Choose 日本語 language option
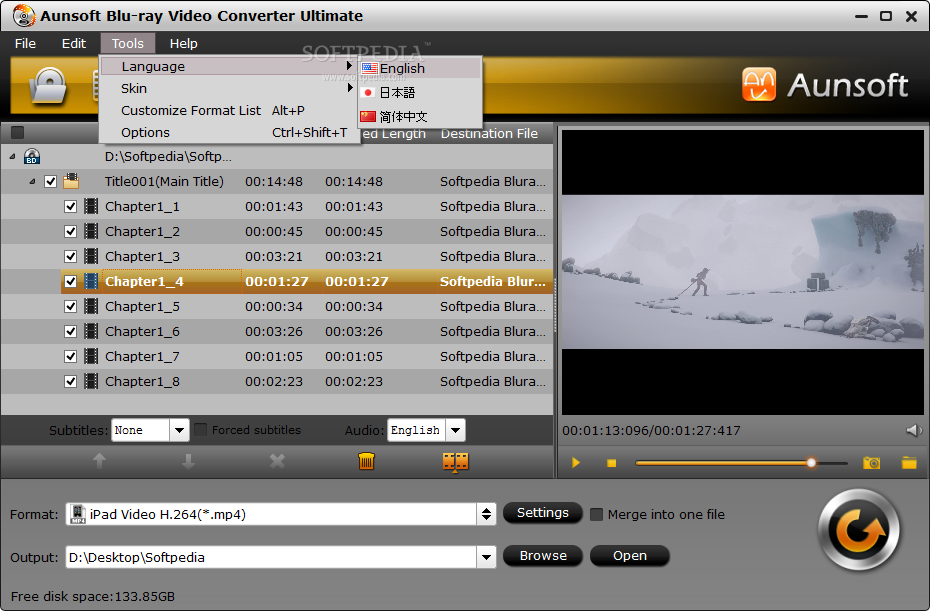The height and width of the screenshot is (611, 930). [x=420, y=93]
